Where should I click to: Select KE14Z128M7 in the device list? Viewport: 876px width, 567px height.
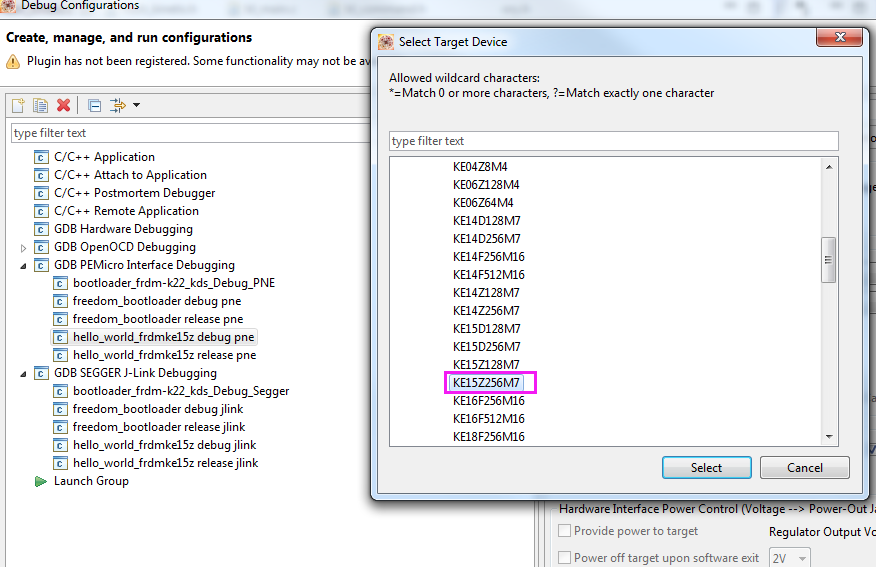[x=486, y=293]
